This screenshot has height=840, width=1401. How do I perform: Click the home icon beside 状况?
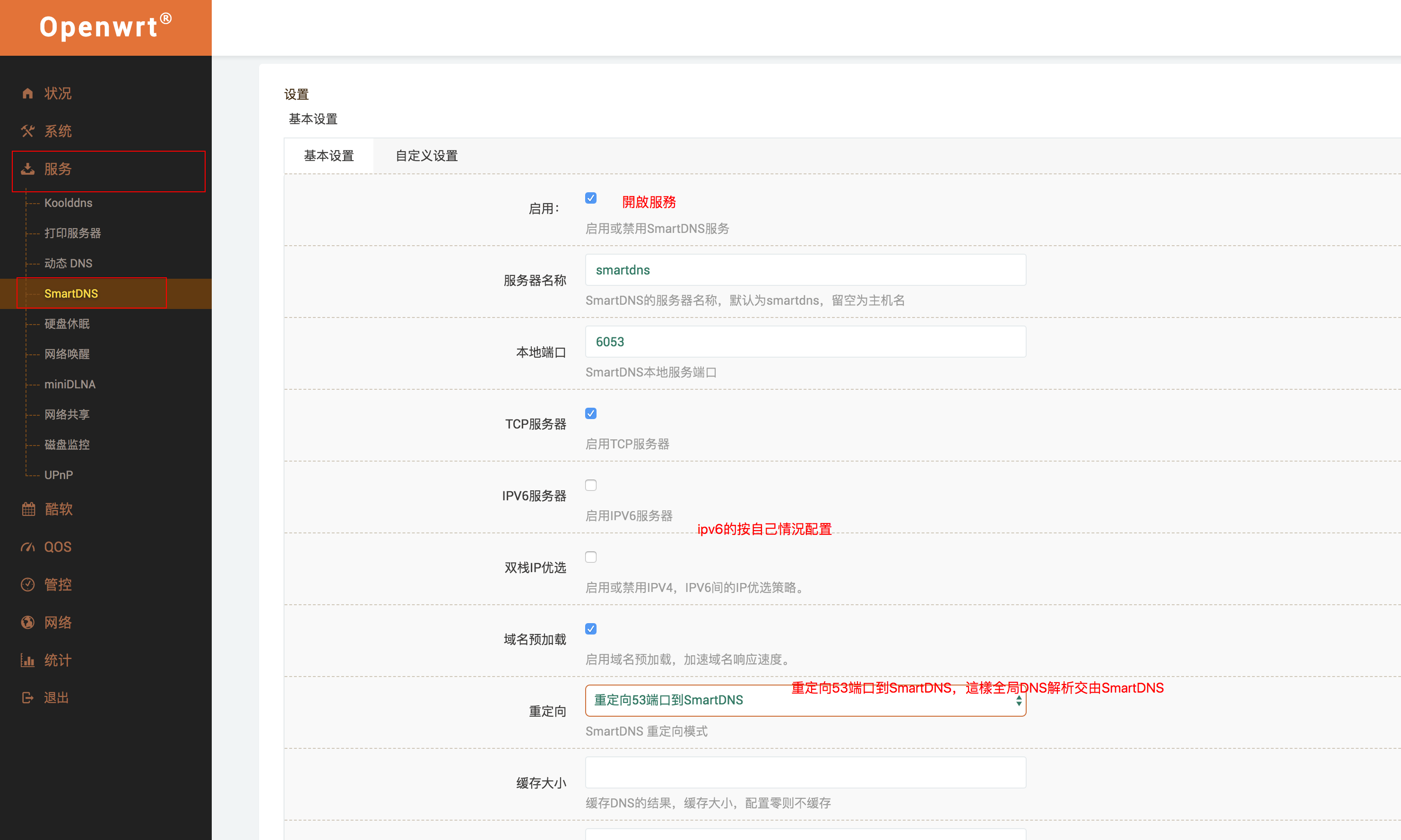[x=27, y=94]
